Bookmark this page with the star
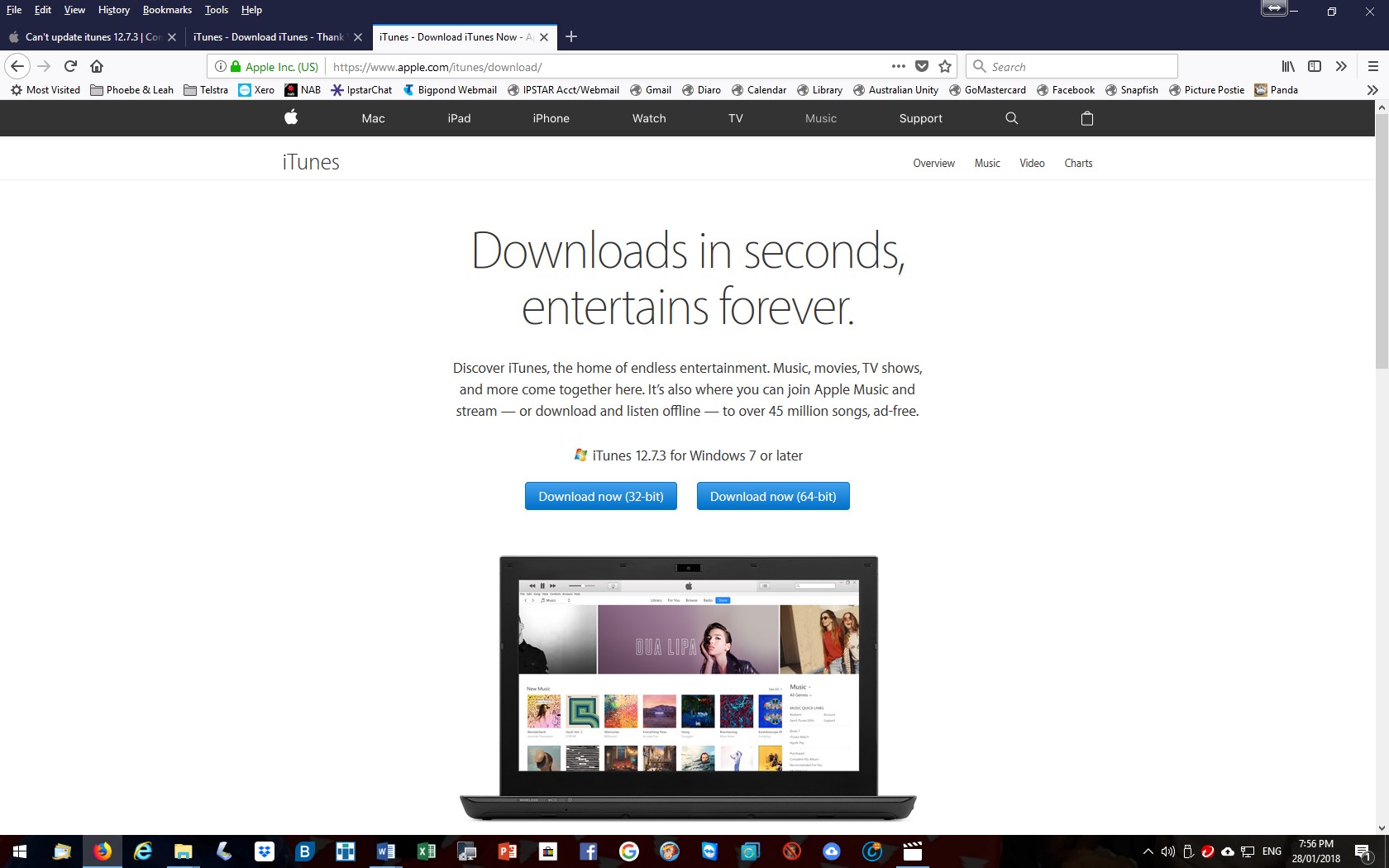Screen dimensions: 1389x868 (x=945, y=66)
